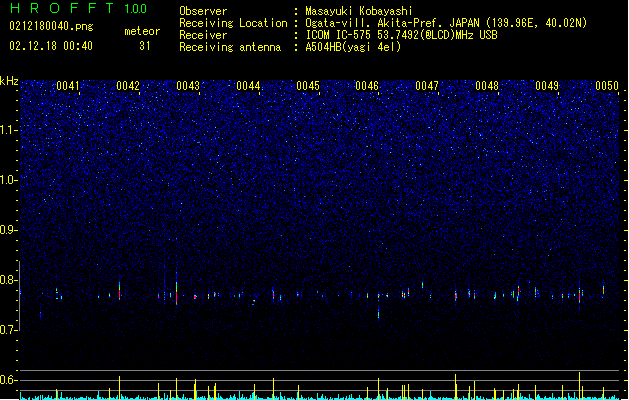Click the 0.8 kHz axis label
The width and height of the screenshot is (629, 400).
tap(9, 280)
